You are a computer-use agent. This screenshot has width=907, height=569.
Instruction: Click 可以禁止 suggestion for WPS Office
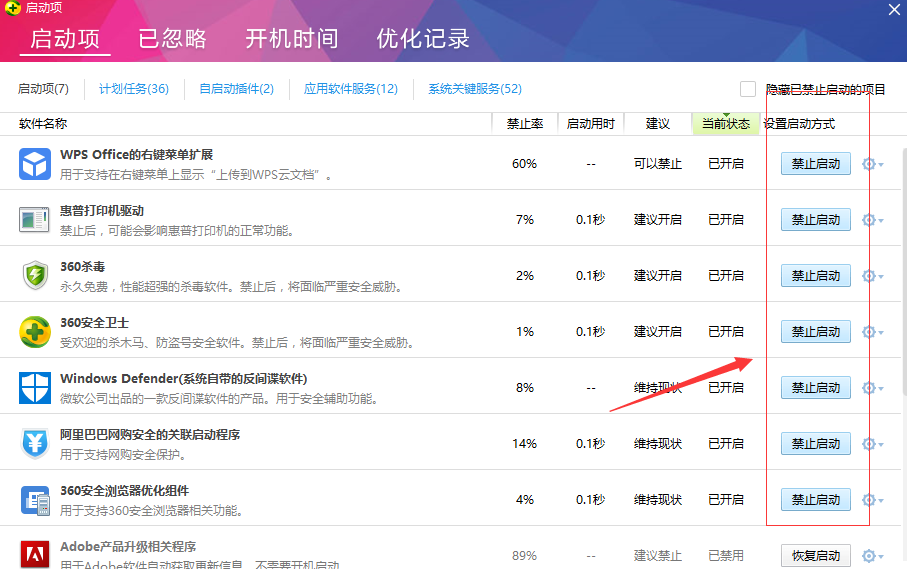(658, 164)
